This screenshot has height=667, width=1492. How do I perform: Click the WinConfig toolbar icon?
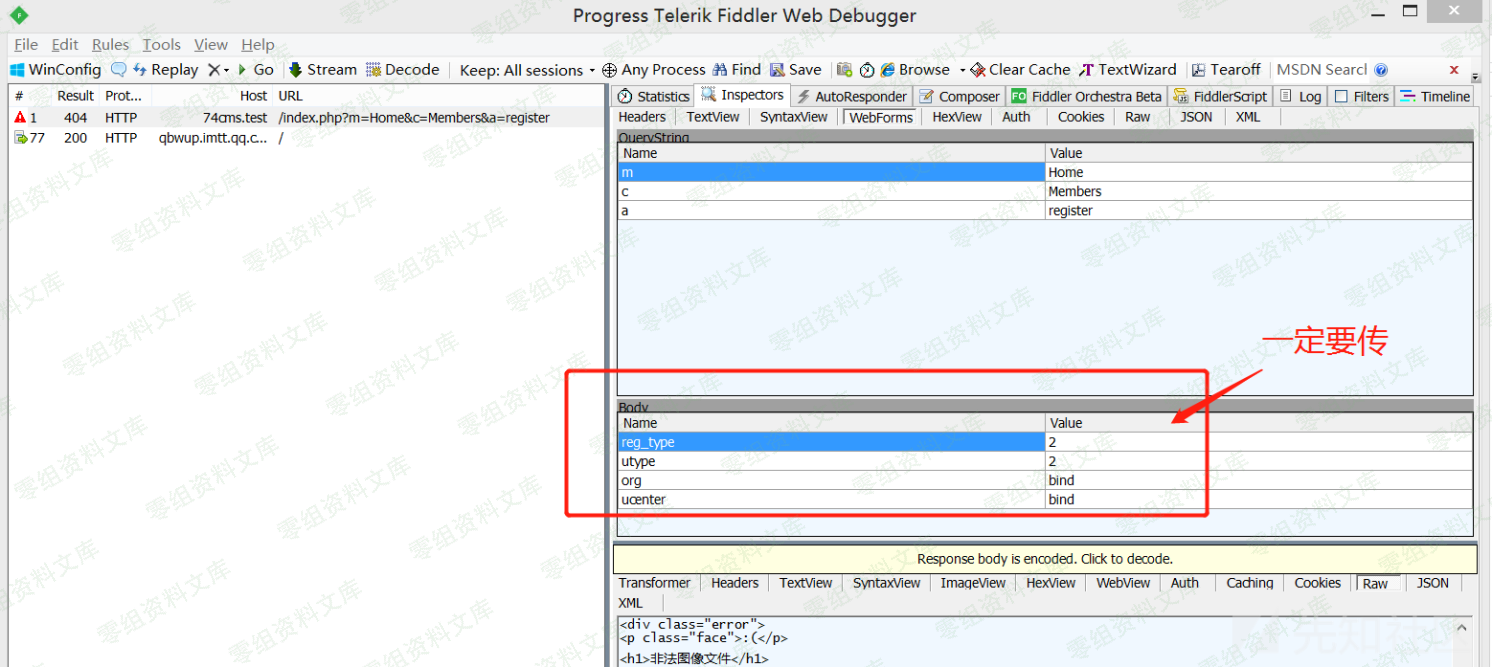tap(17, 70)
